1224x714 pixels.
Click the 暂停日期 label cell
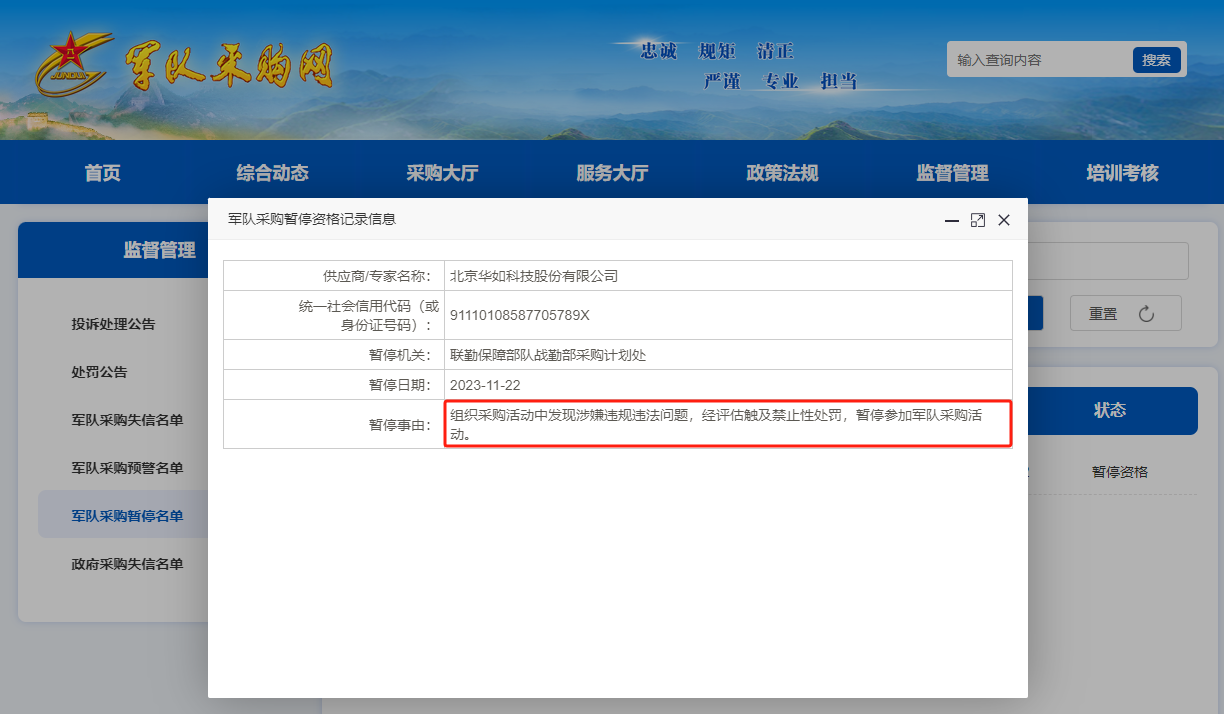[334, 385]
